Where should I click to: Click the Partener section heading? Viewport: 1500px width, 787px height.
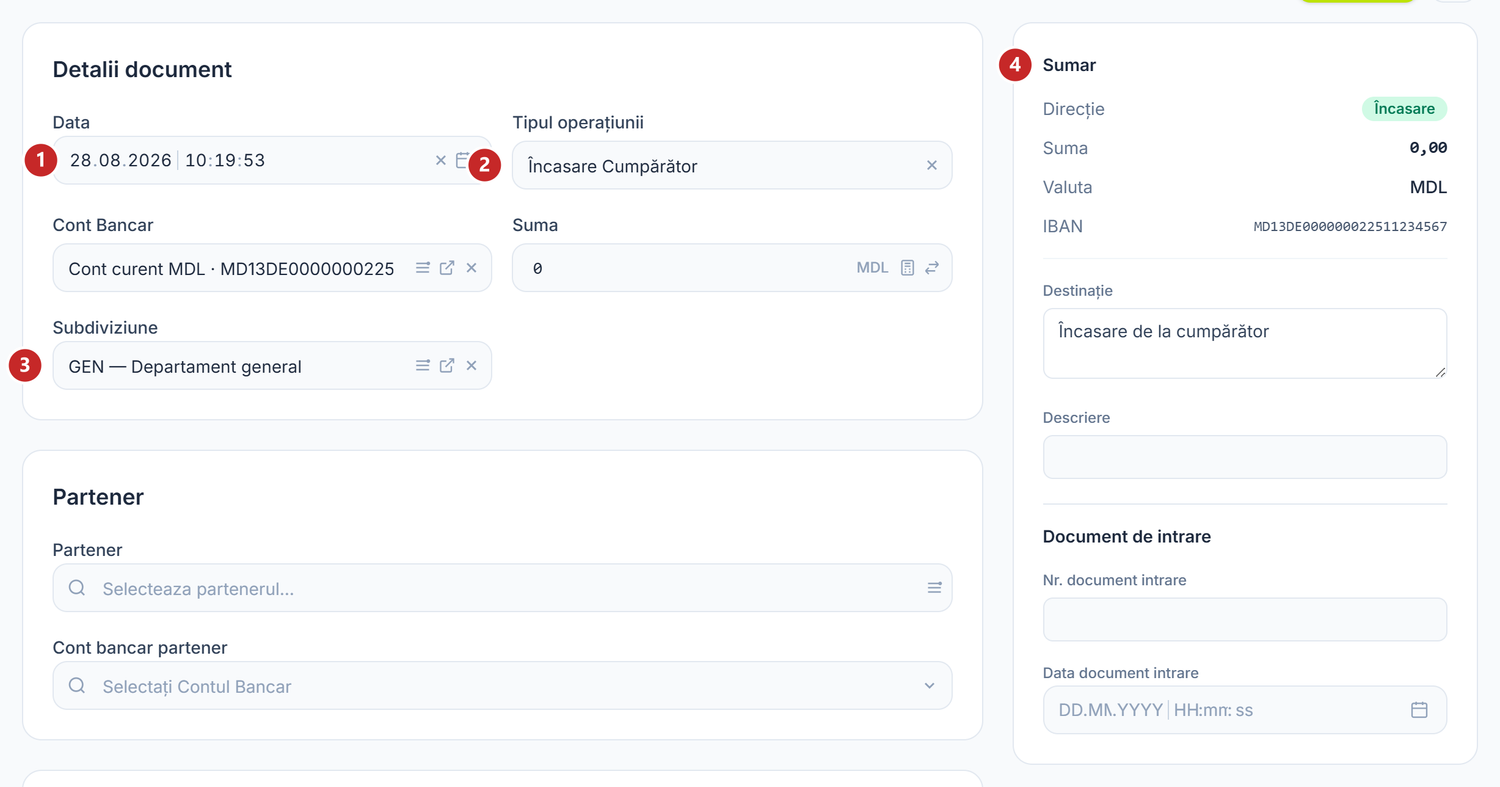point(98,497)
